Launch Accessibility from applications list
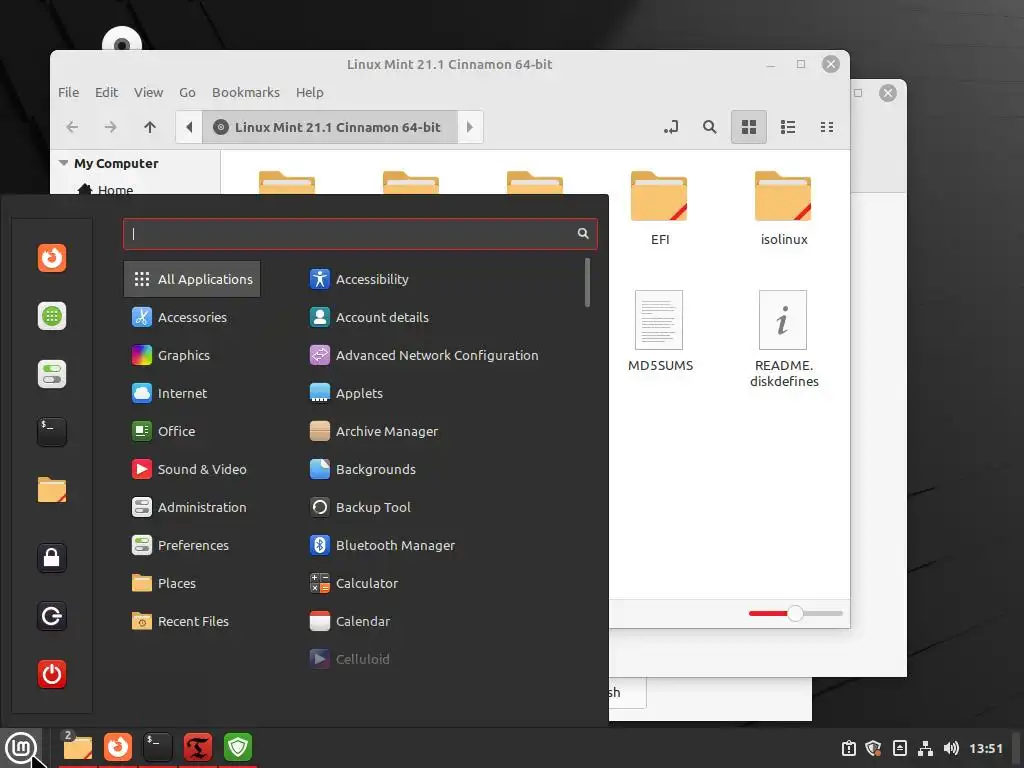The width and height of the screenshot is (1024, 768). pos(359,279)
